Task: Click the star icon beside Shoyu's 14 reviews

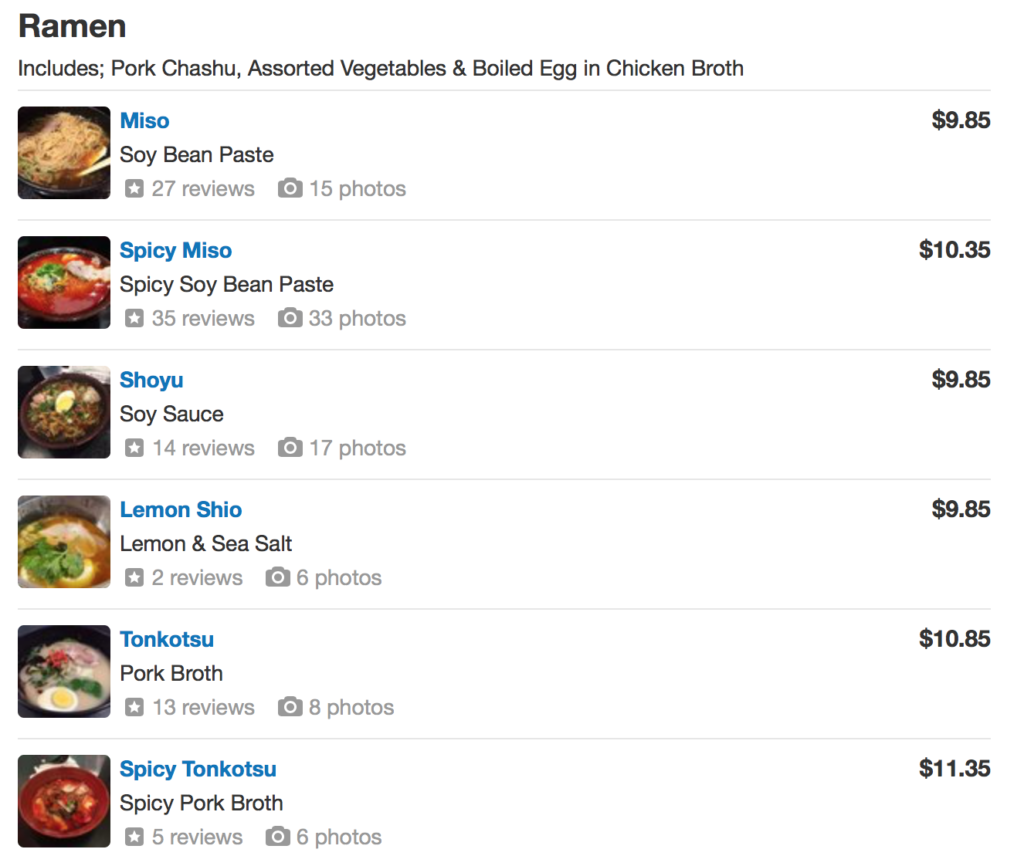Action: click(x=134, y=448)
